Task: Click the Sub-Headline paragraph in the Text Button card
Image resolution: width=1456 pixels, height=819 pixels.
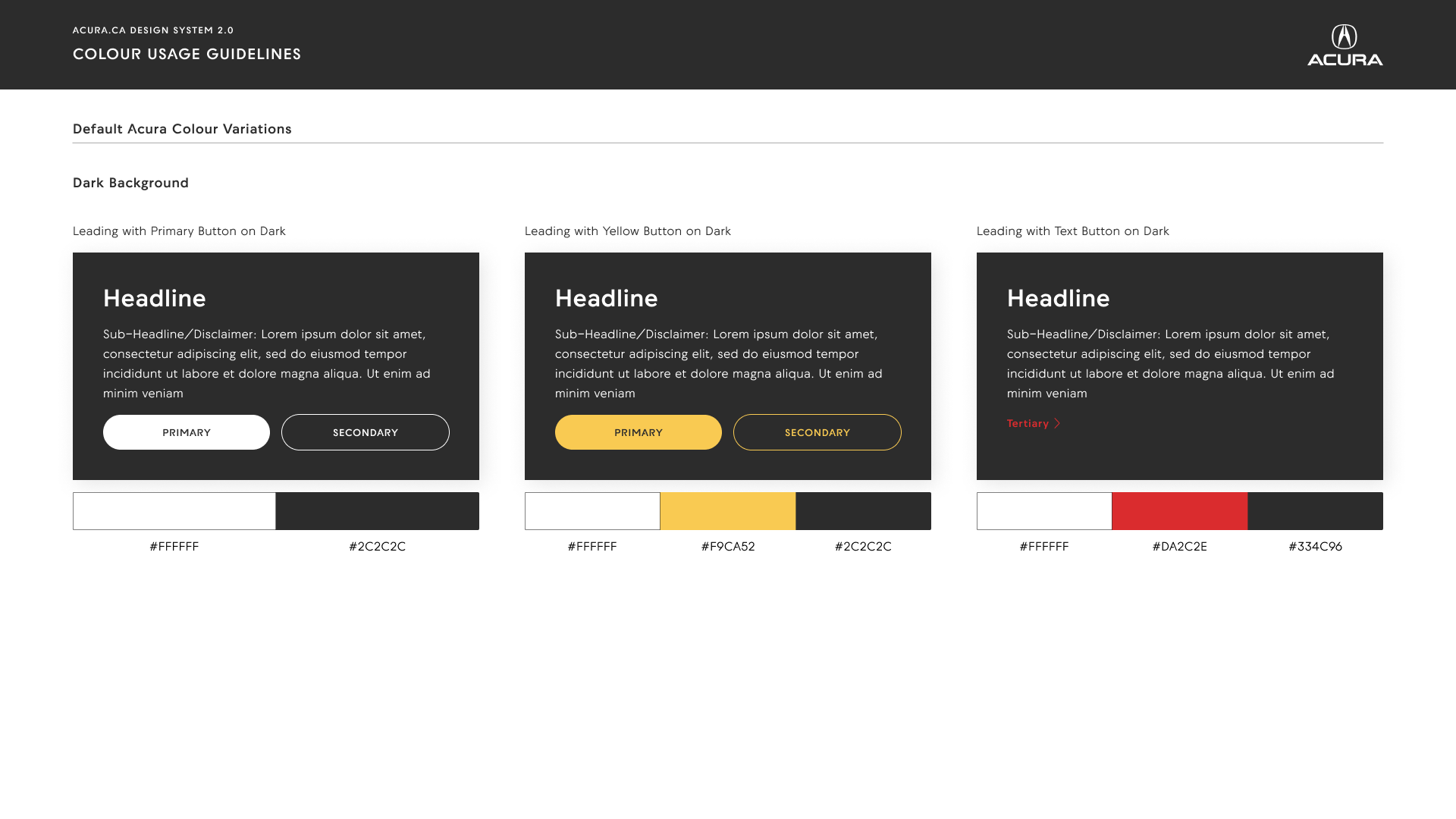Action: [1171, 364]
